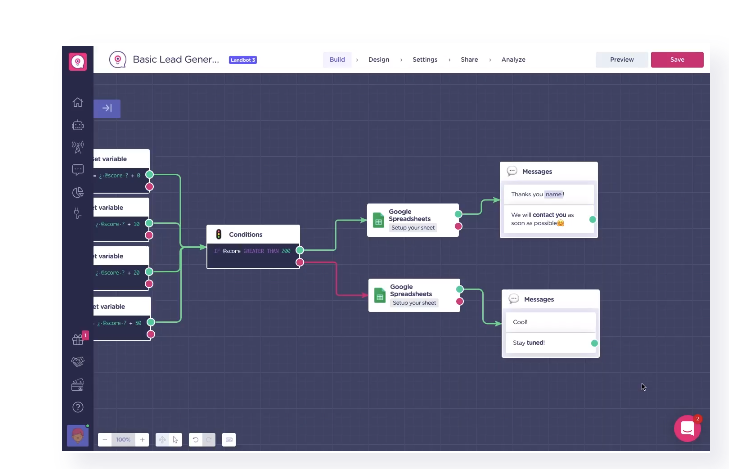729x469 pixels.
Task: Enable the pan move canvas tool
Action: (x=162, y=439)
